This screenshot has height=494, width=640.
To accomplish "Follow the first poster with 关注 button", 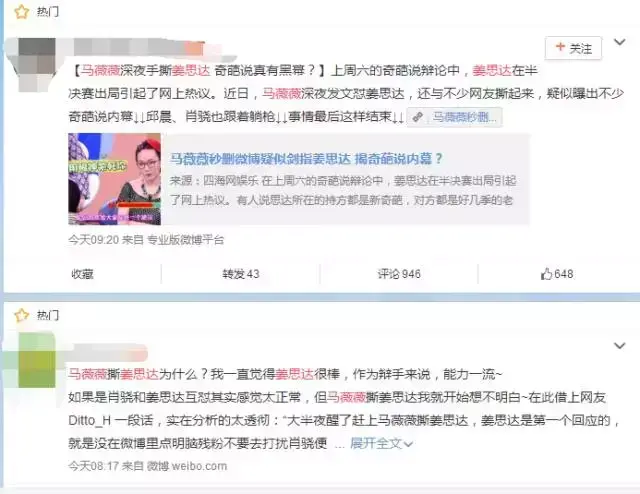I will click(x=573, y=48).
